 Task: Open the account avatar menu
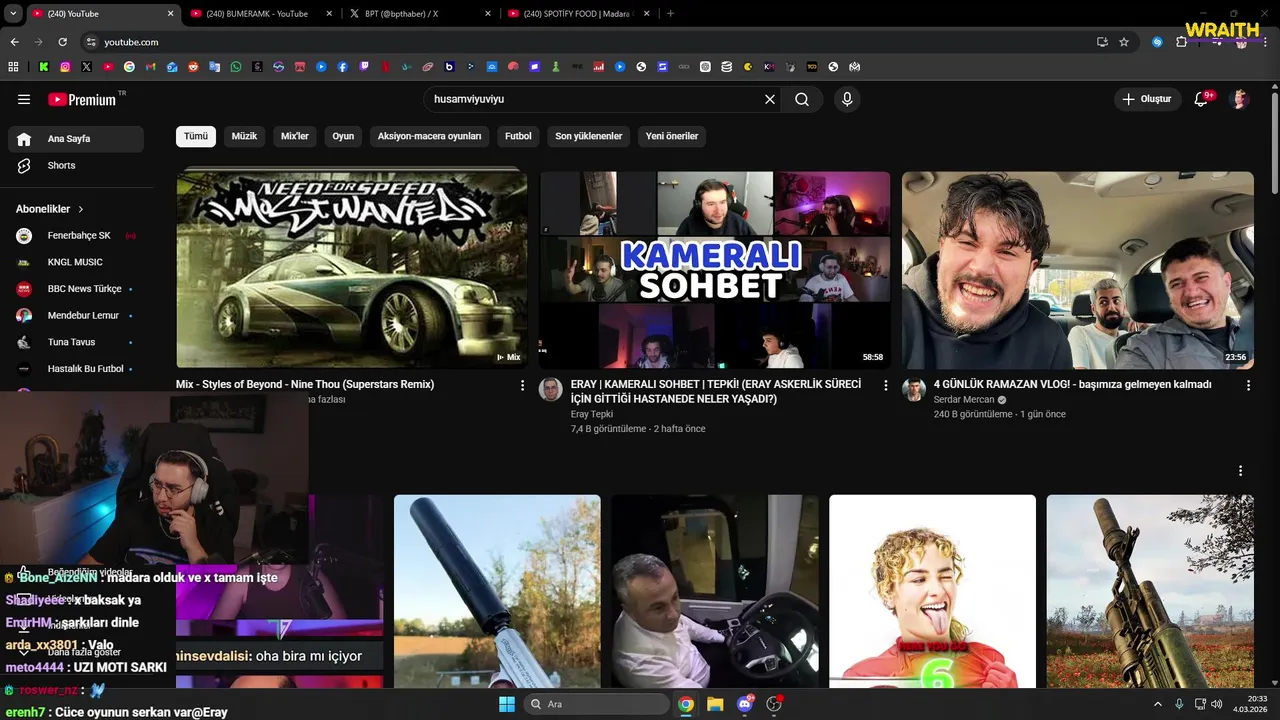[1240, 99]
